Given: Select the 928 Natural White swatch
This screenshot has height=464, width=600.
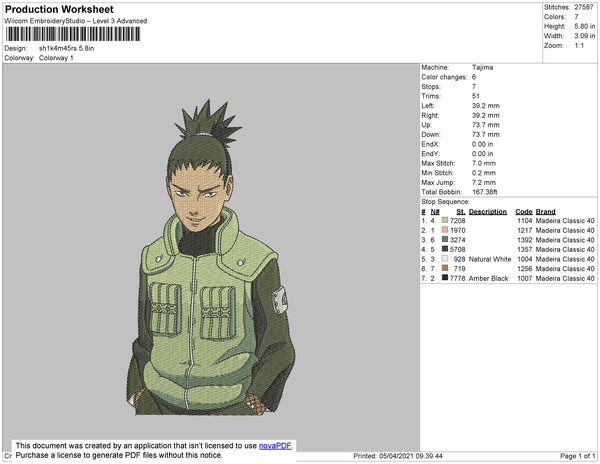Looking at the screenshot, I should [445, 259].
